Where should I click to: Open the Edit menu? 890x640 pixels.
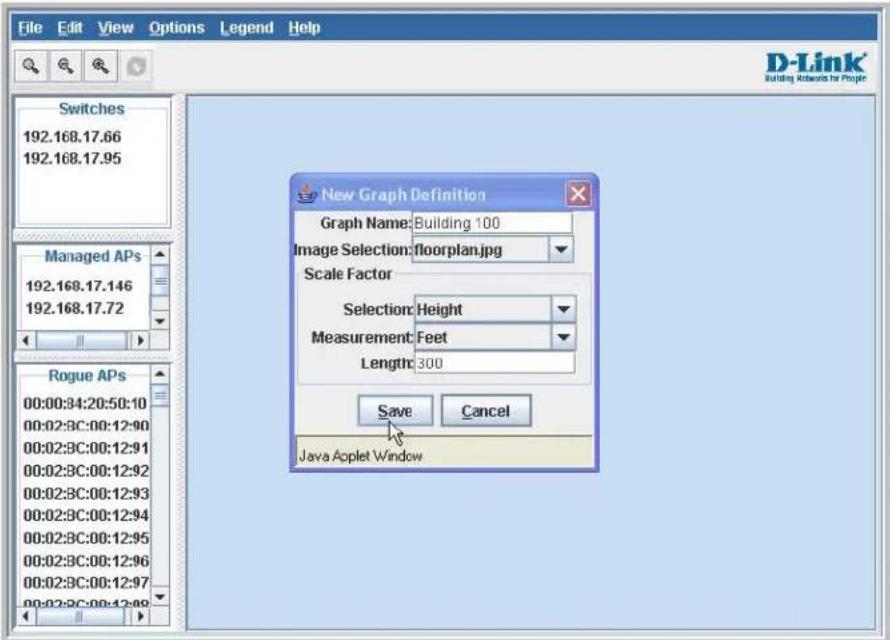point(70,28)
